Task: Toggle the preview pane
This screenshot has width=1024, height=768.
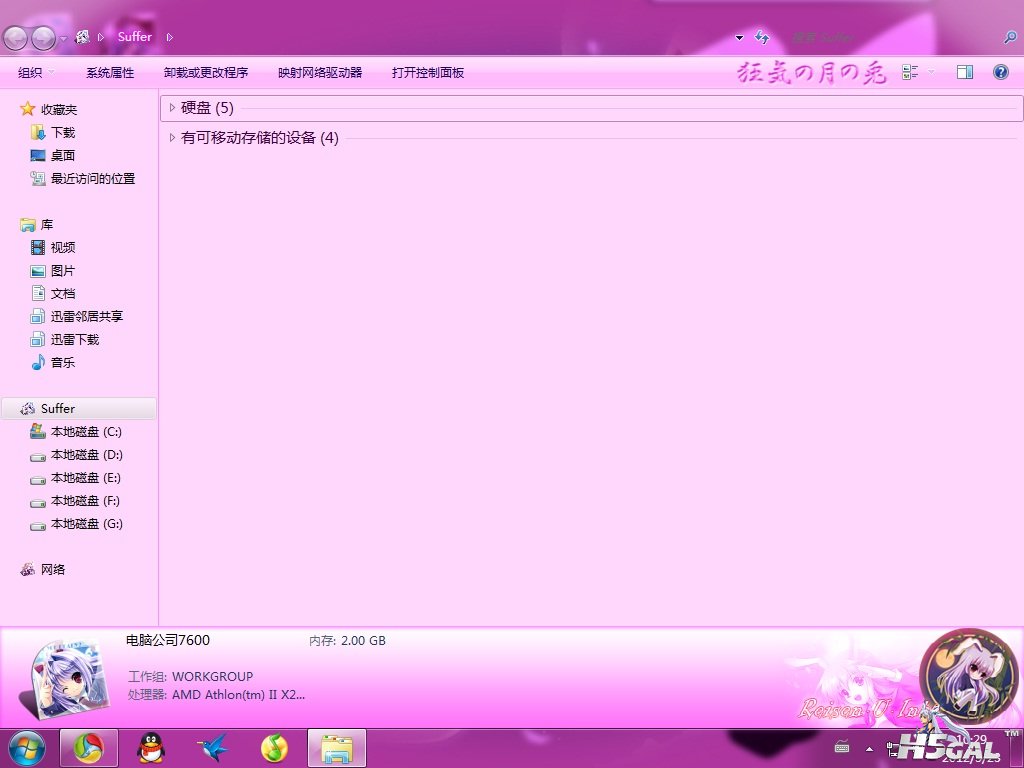Action: point(965,72)
